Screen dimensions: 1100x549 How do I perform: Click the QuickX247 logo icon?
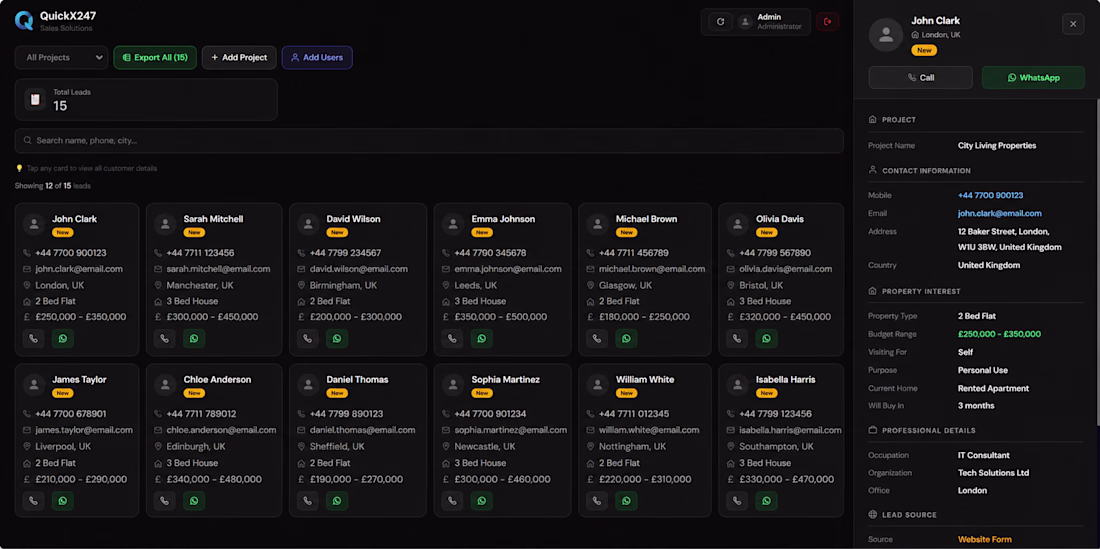pyautogui.click(x=24, y=21)
